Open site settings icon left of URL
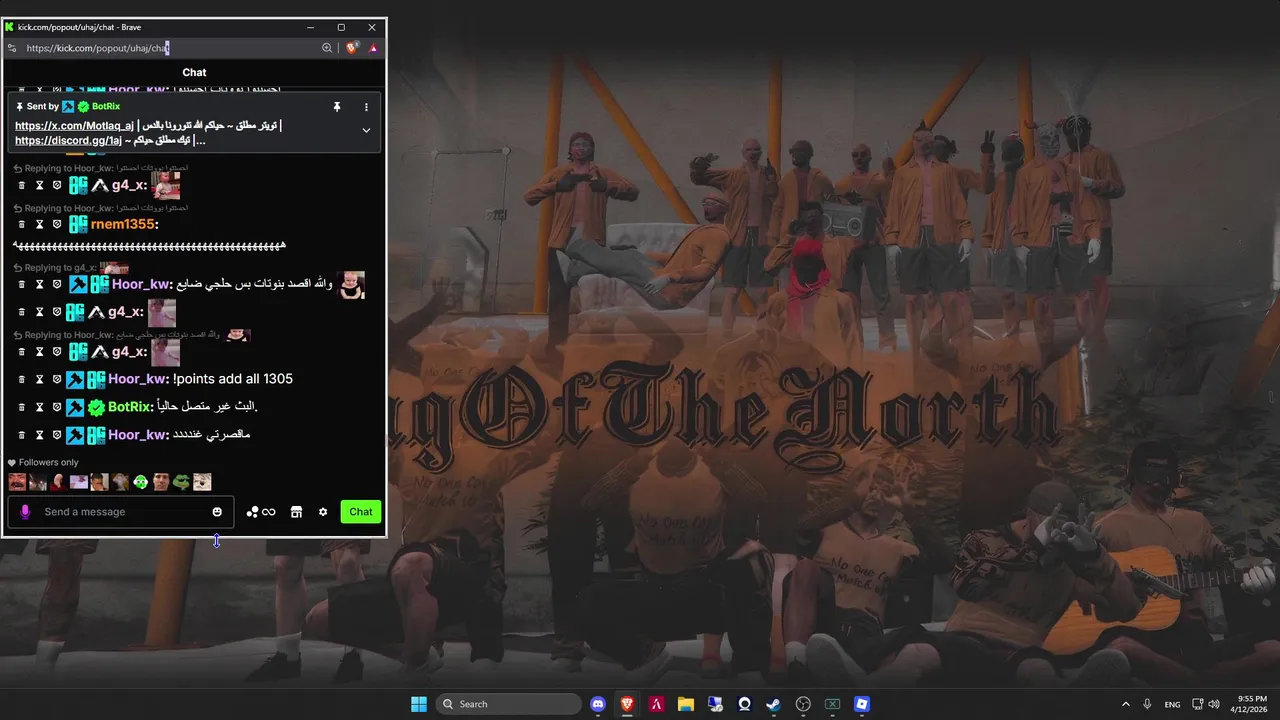Viewport: 1280px width, 720px height. pos(12,48)
